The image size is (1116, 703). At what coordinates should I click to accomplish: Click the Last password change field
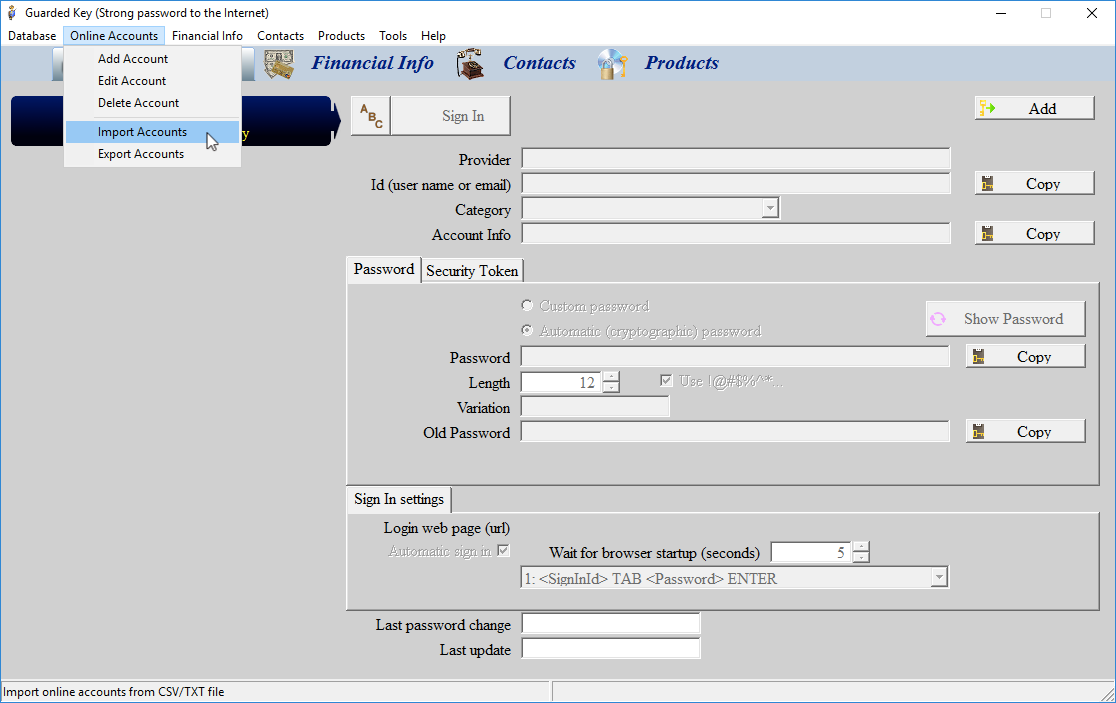[x=611, y=623]
